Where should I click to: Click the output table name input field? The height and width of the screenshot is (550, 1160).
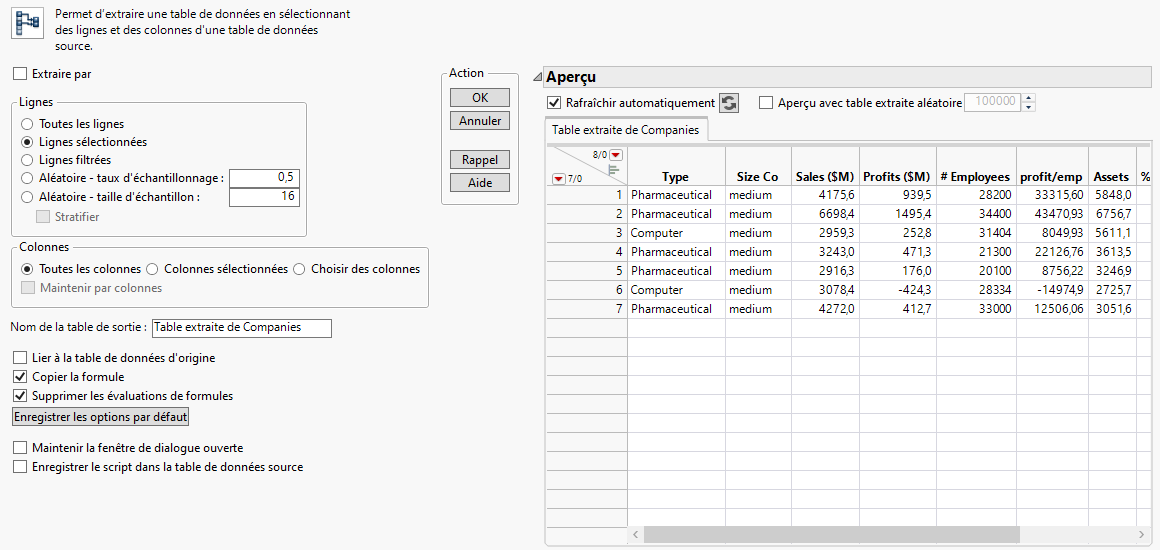(x=241, y=328)
